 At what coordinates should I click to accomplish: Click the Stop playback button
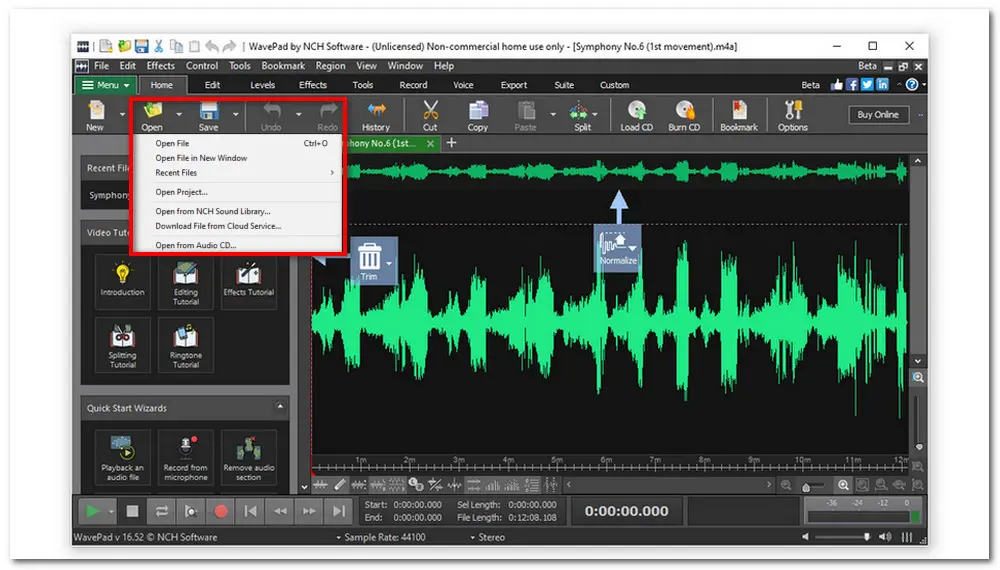[x=132, y=511]
